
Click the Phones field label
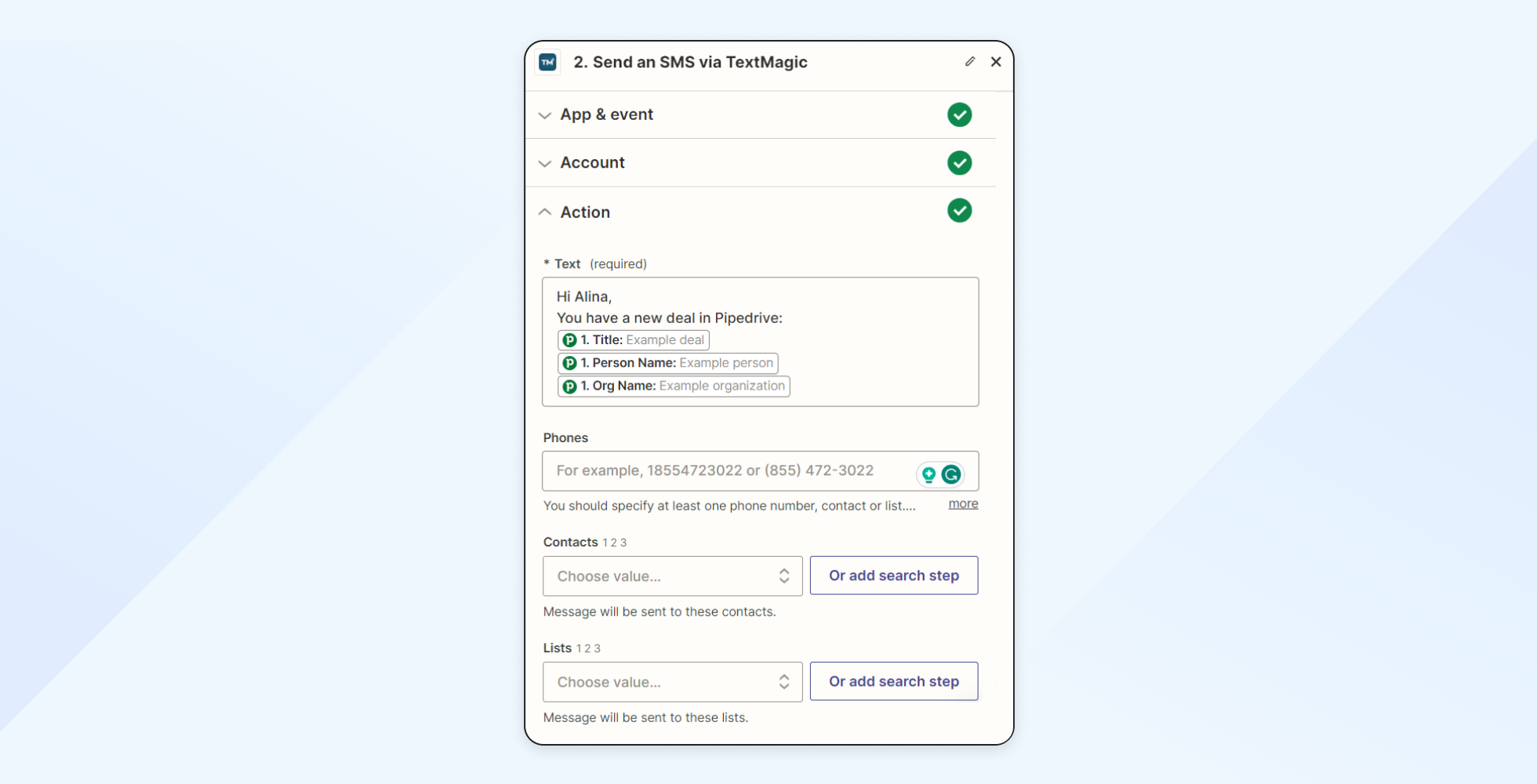point(565,437)
